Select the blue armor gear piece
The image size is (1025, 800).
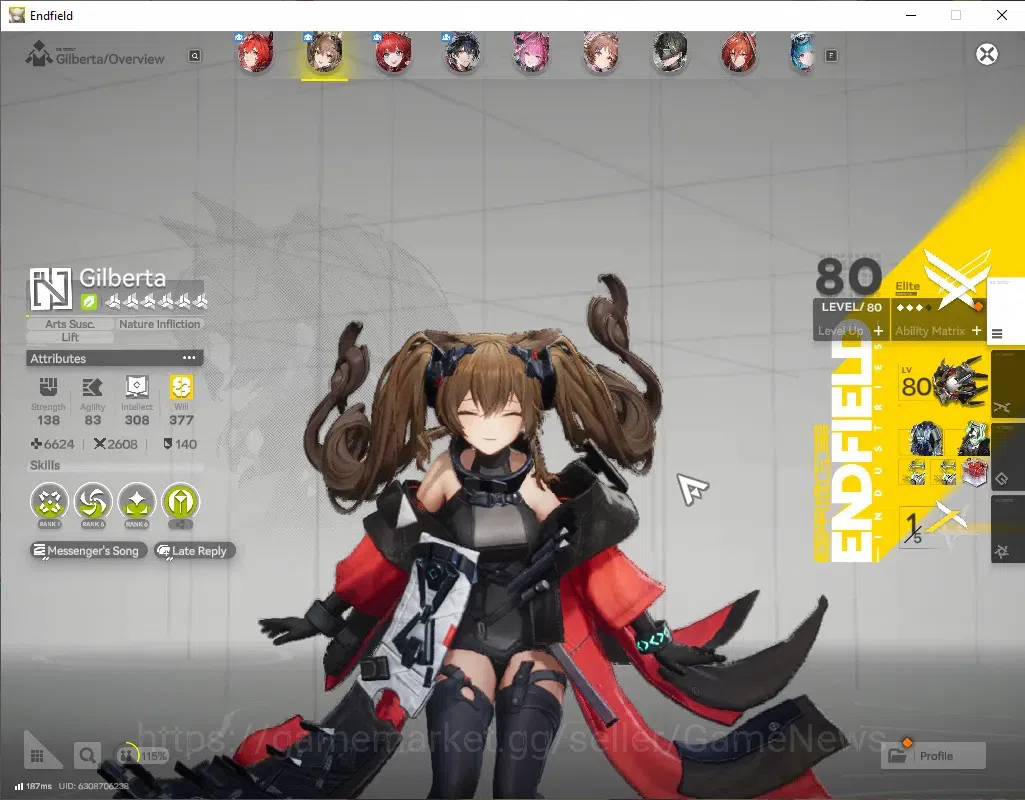point(925,439)
